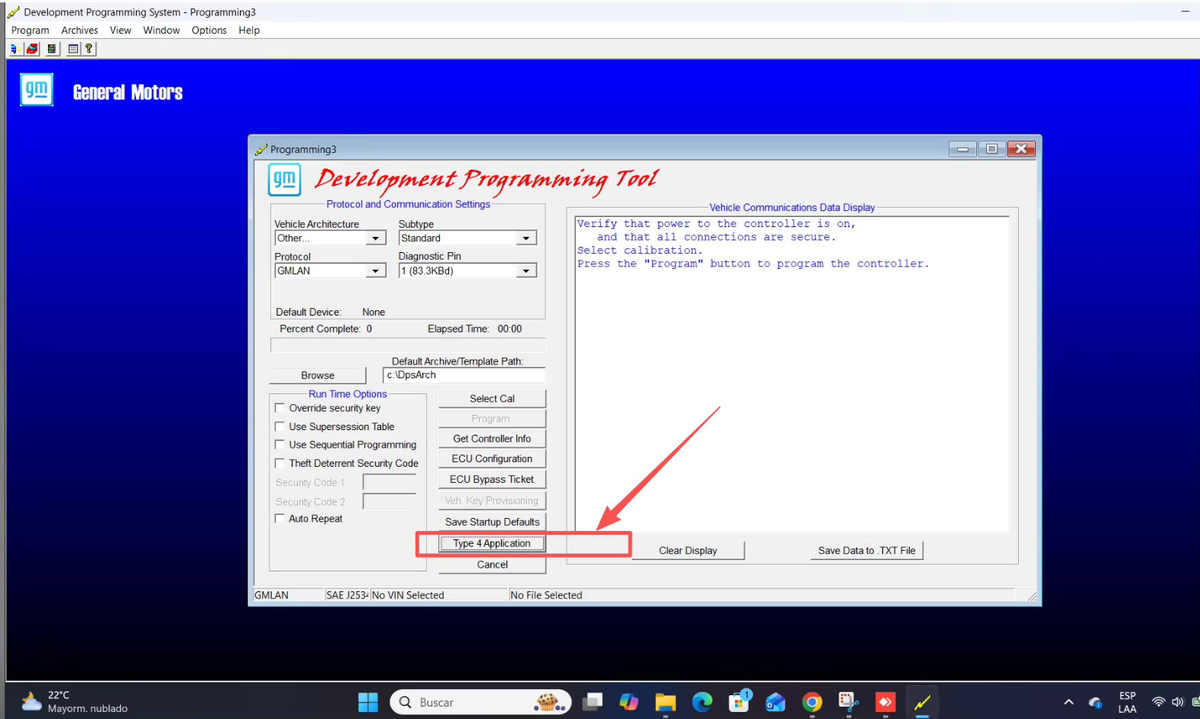Click the red car toolbar icon
The image size is (1200, 719).
point(32,48)
